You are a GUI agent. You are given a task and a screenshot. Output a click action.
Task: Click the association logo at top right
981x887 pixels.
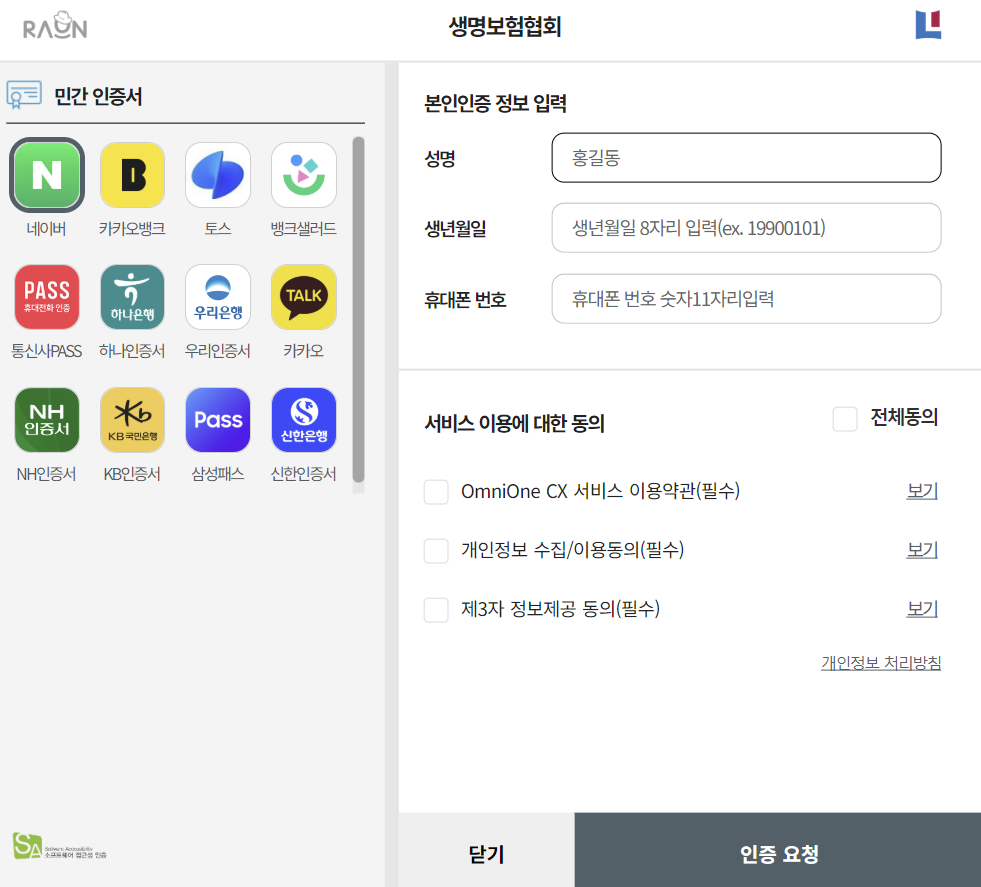click(x=928, y=25)
